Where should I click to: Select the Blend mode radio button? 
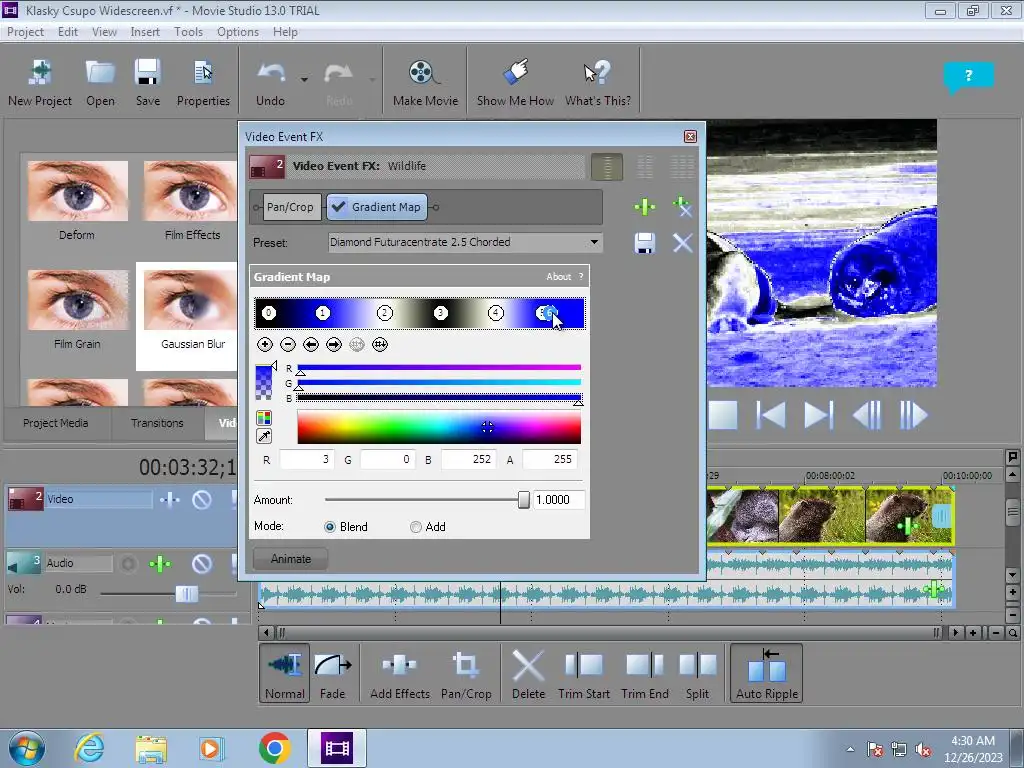[330, 527]
